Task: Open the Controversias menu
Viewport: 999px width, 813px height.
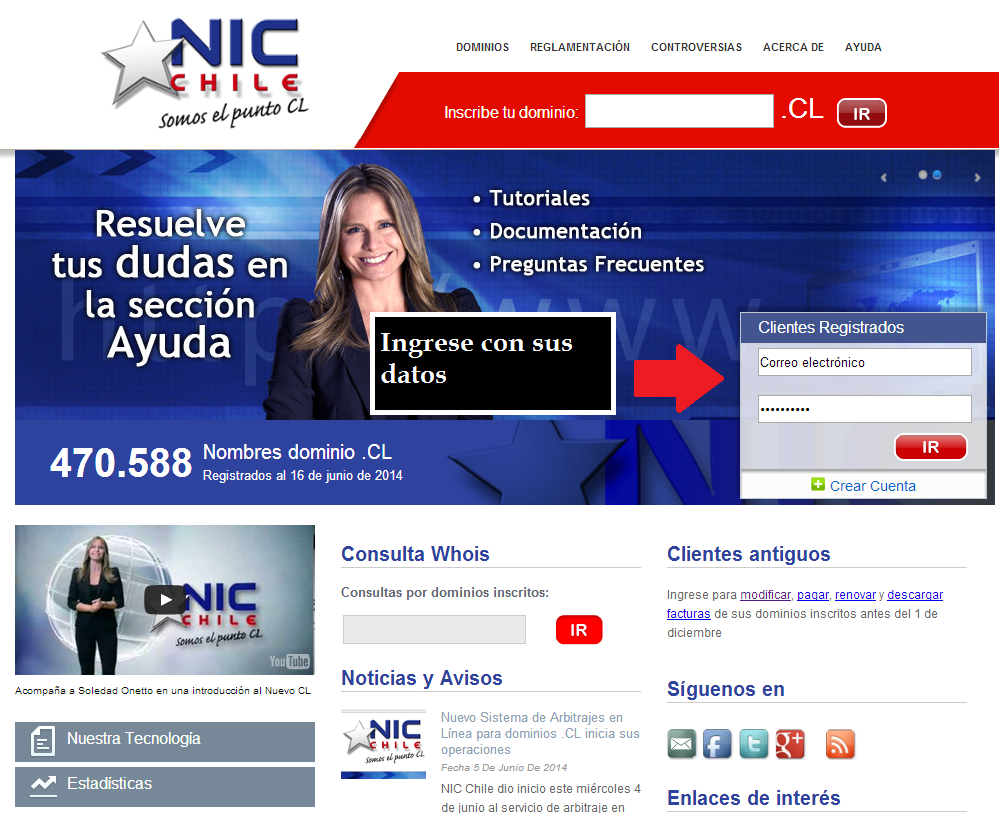Action: (x=696, y=47)
